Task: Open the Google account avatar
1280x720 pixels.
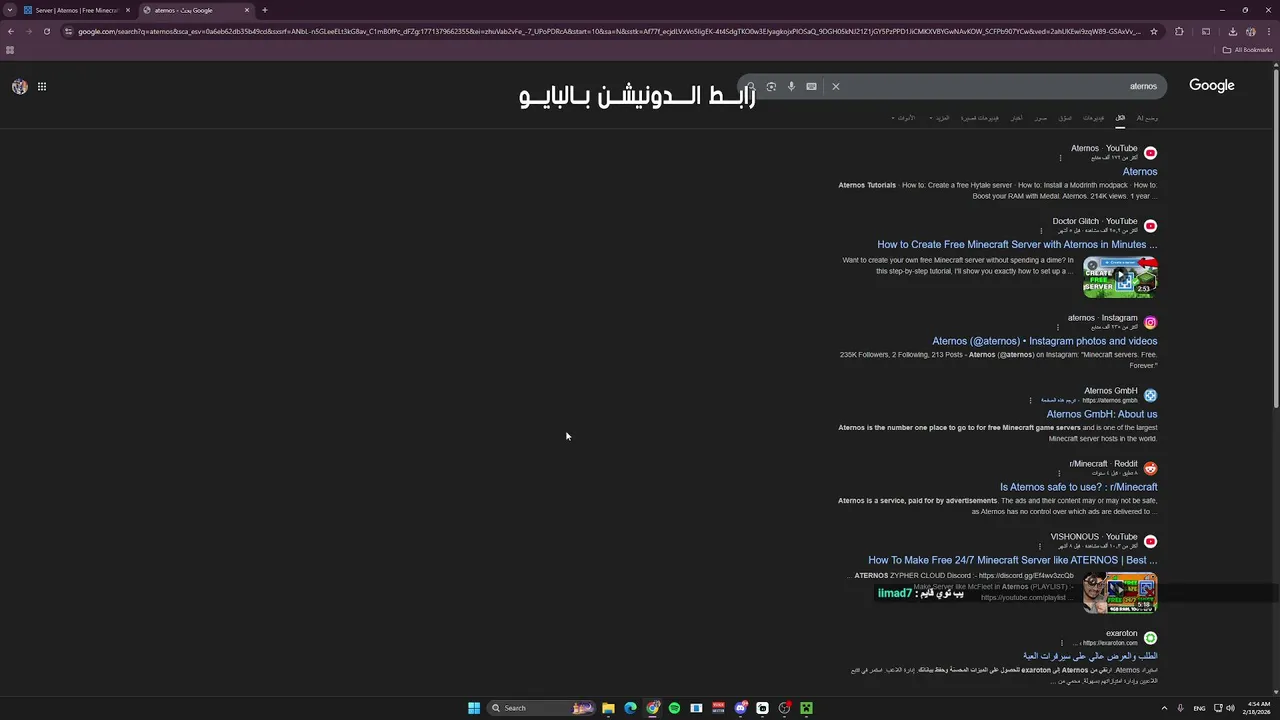Action: pos(20,87)
